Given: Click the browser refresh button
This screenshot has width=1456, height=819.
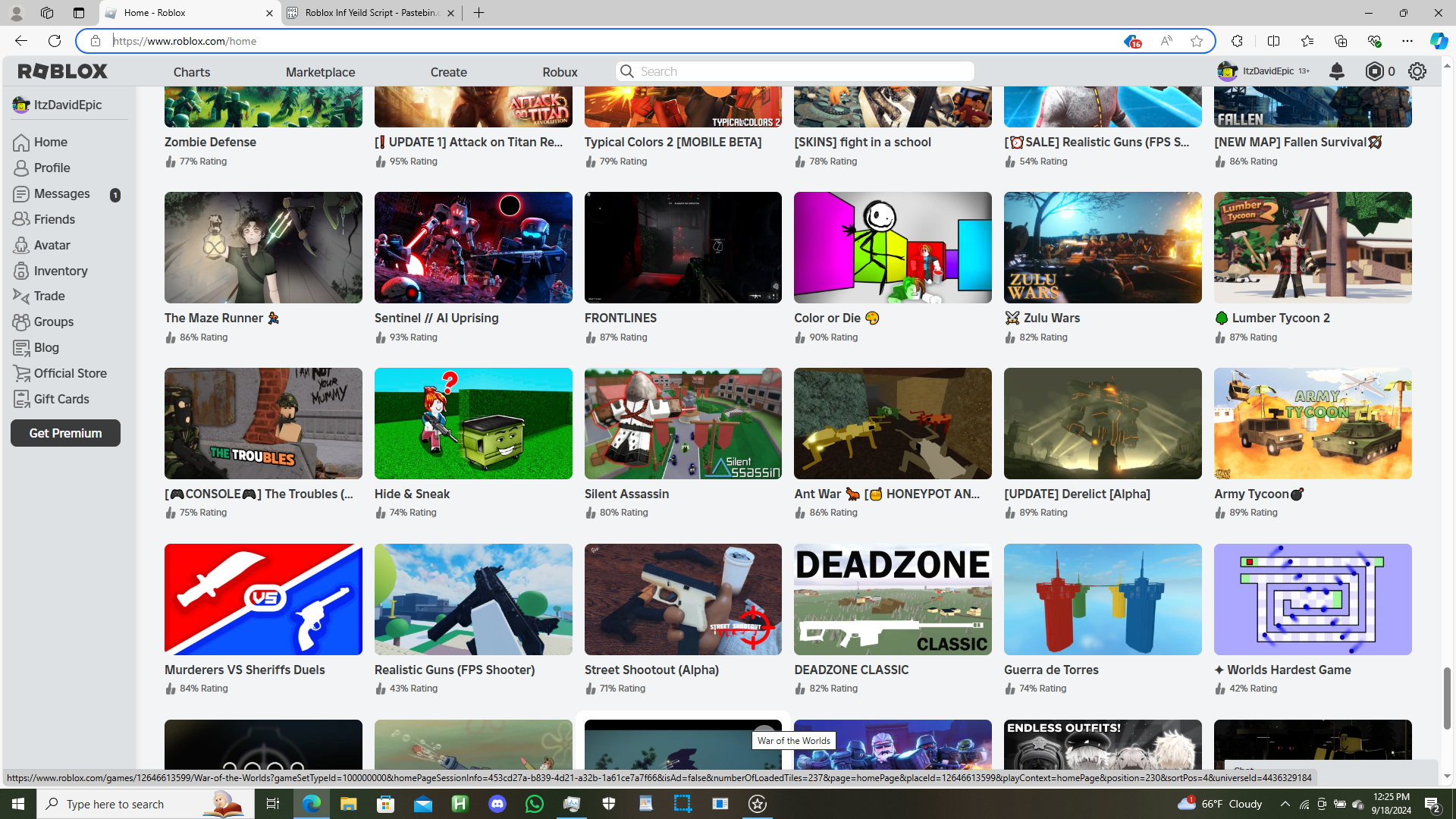Looking at the screenshot, I should [55, 41].
